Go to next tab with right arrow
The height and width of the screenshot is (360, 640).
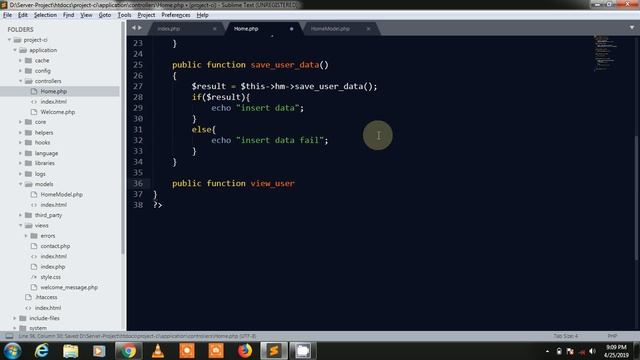click(x=140, y=28)
